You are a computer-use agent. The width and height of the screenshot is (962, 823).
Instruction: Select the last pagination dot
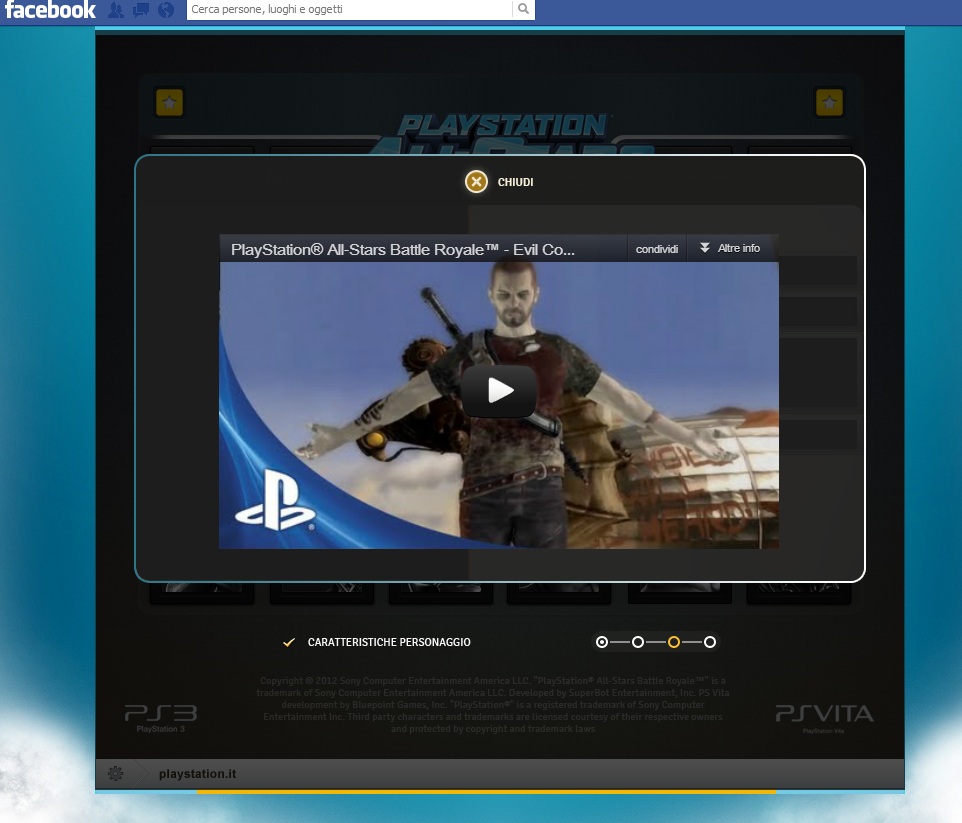710,642
